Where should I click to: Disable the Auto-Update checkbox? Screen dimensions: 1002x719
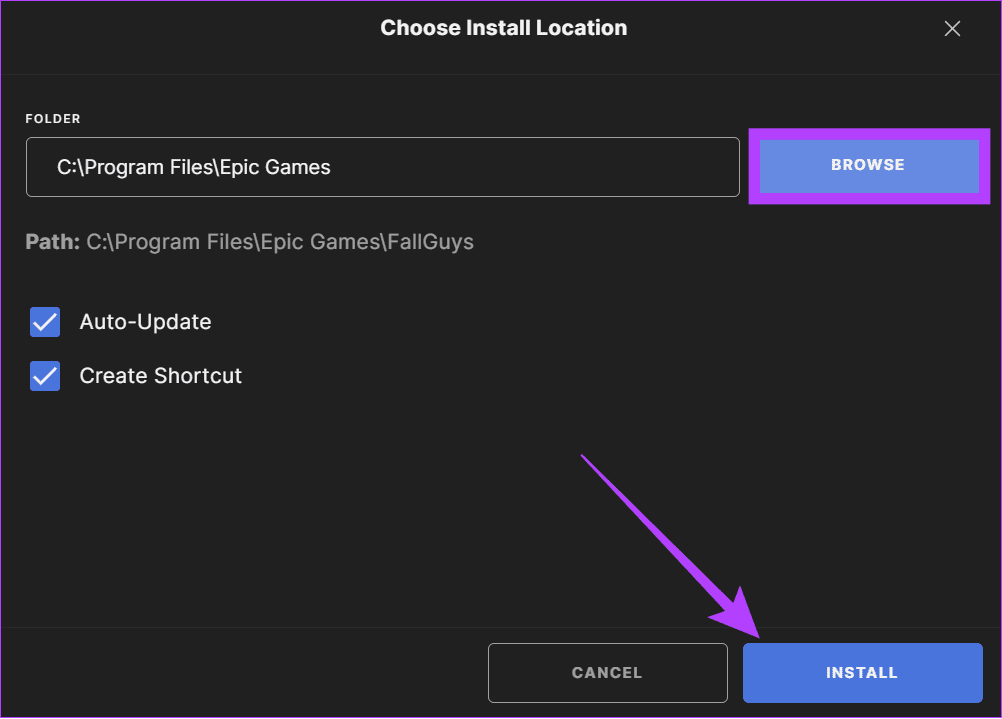point(45,322)
